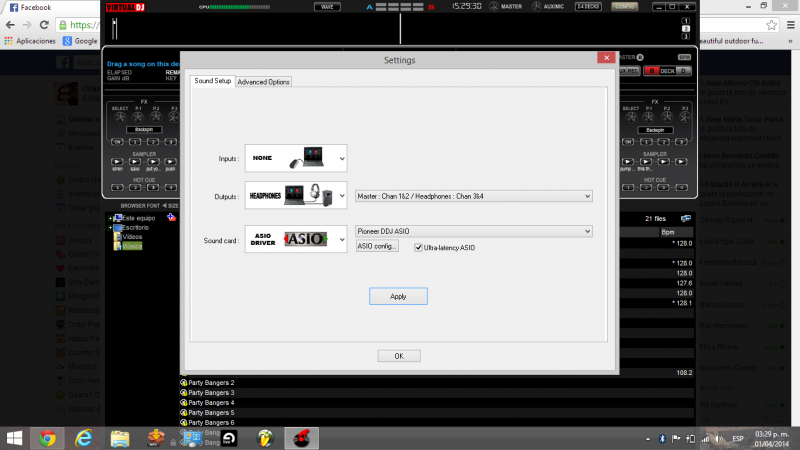This screenshot has height=450, width=800.
Task: Click the Bpm column header
Action: [676, 232]
